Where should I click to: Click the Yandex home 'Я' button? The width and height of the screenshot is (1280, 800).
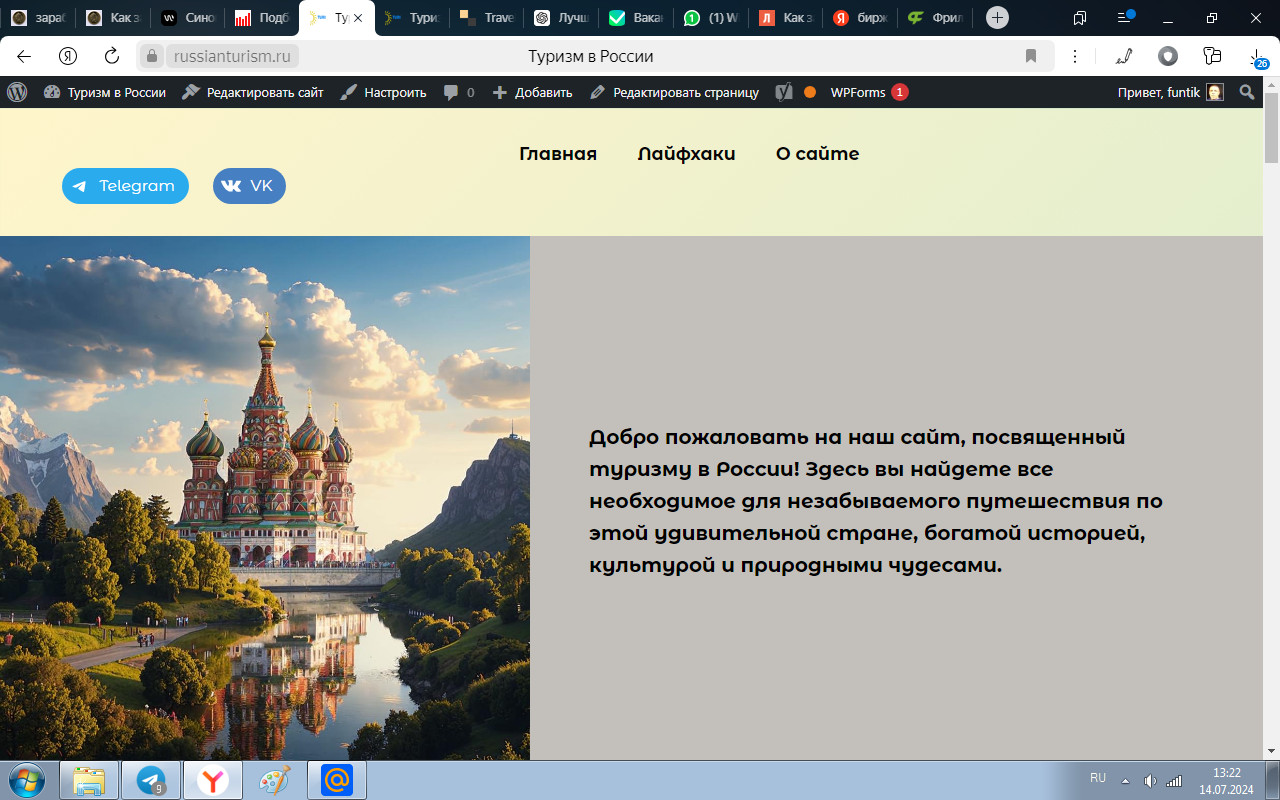[x=68, y=56]
